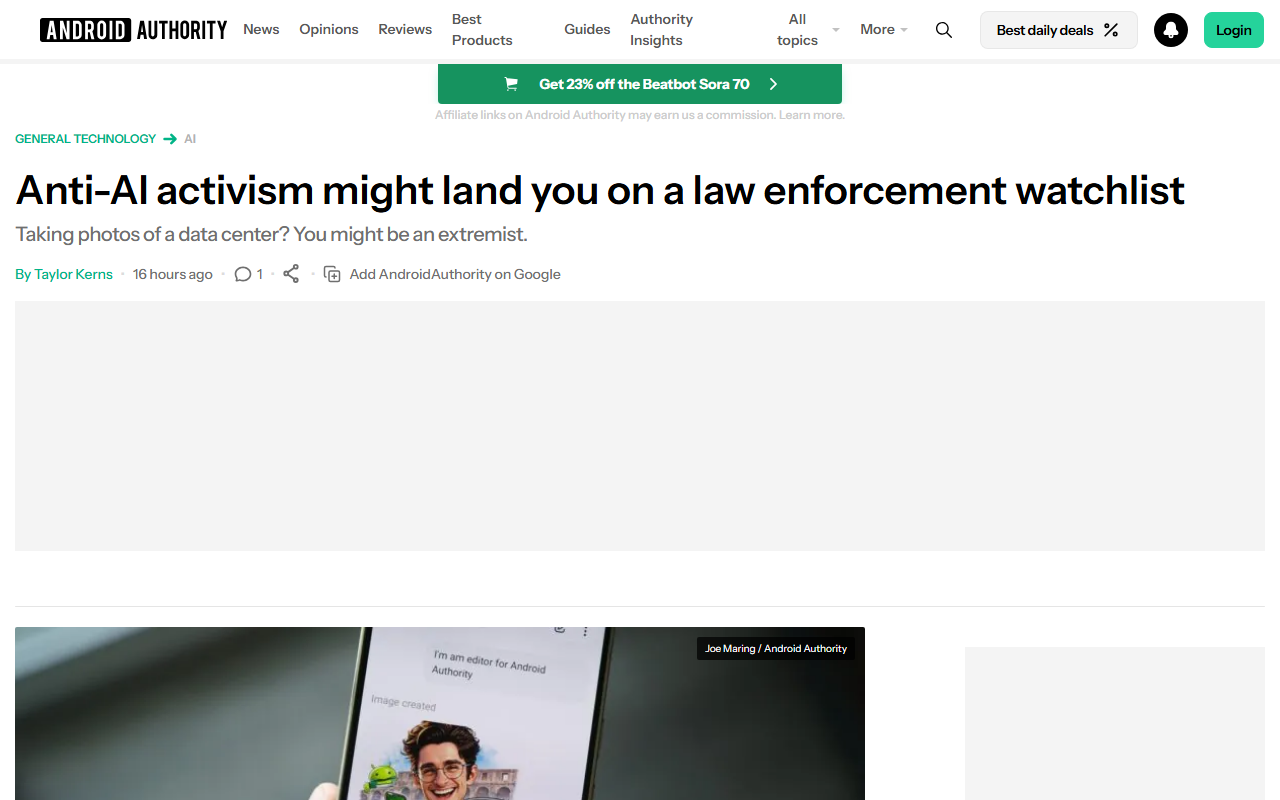Image resolution: width=1280 pixels, height=800 pixels.
Task: Click the '16 hours ago' timestamp
Action: point(173,274)
